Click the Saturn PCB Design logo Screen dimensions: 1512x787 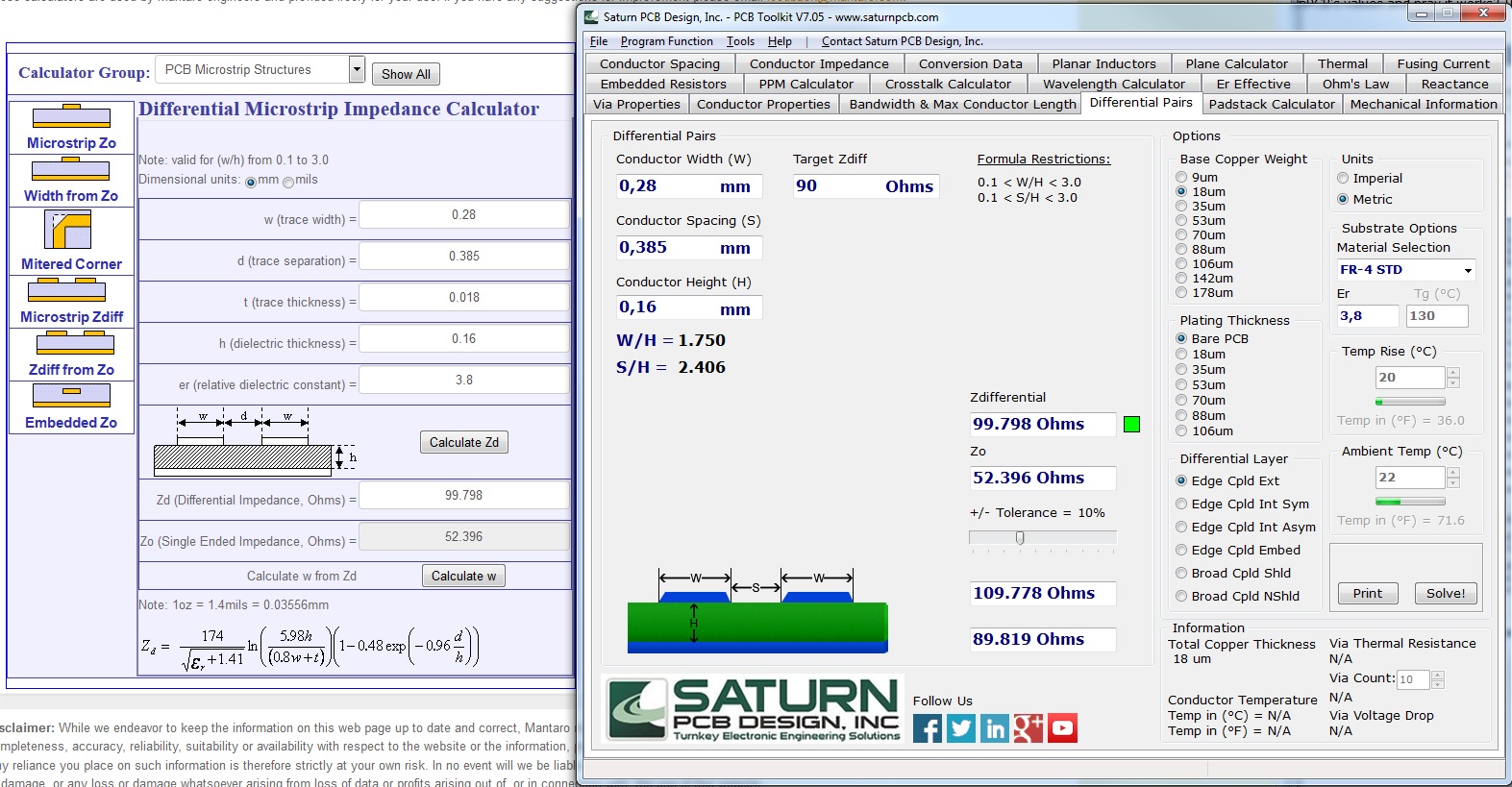click(755, 710)
